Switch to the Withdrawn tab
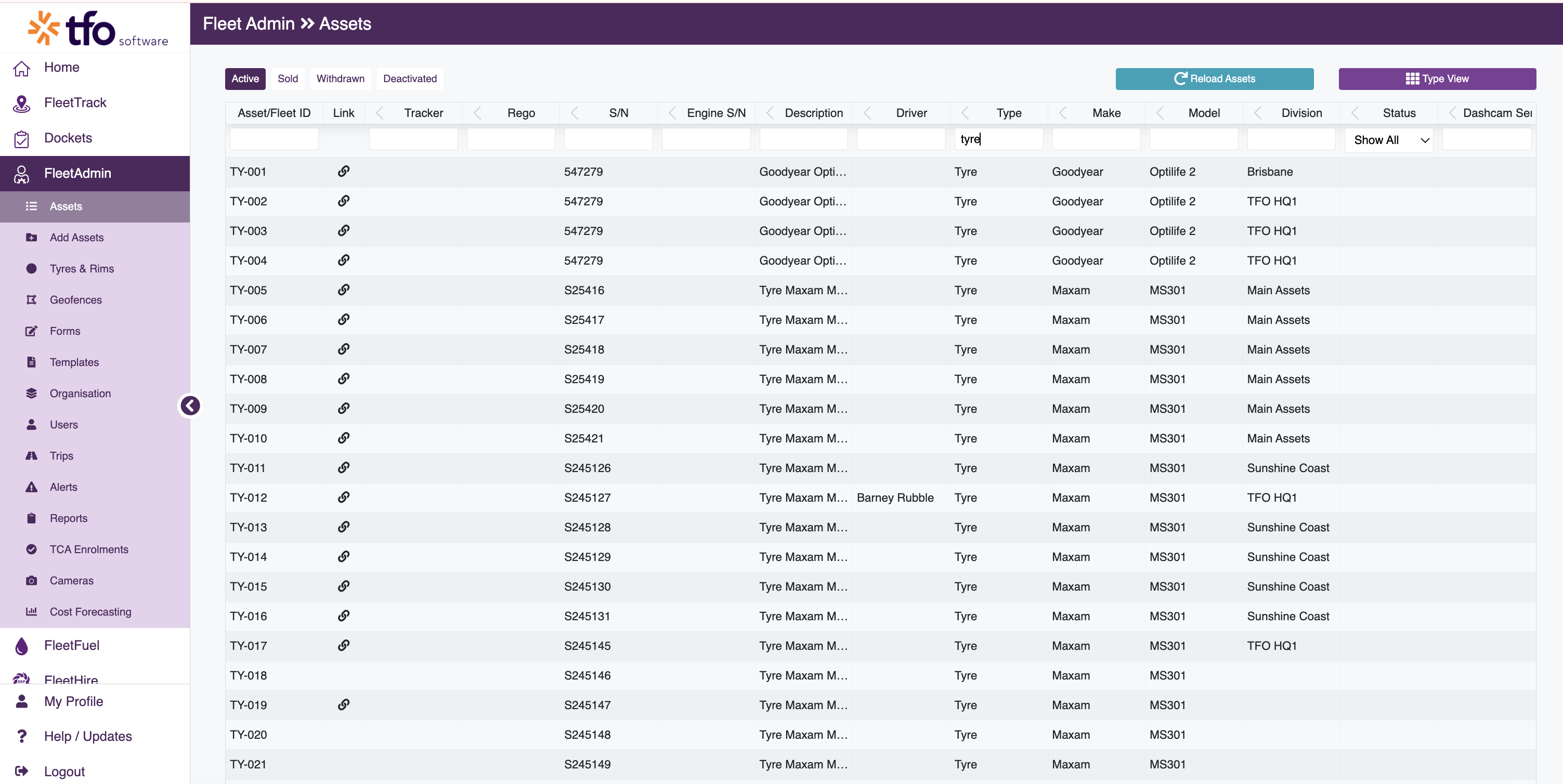The image size is (1563, 784). point(341,79)
